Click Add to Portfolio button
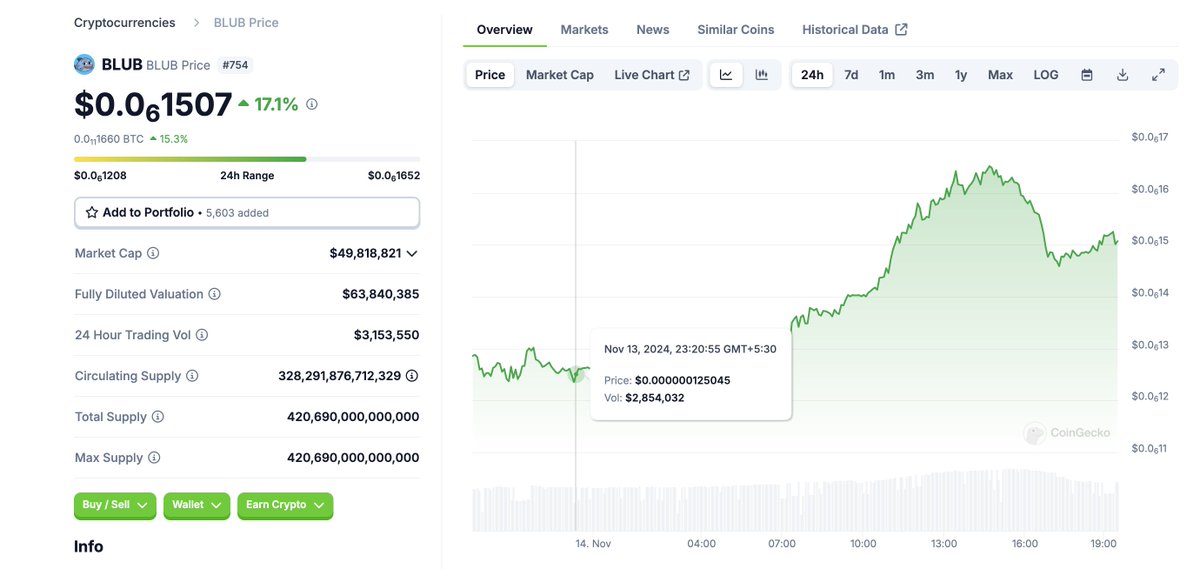The width and height of the screenshot is (1200, 569). click(247, 213)
